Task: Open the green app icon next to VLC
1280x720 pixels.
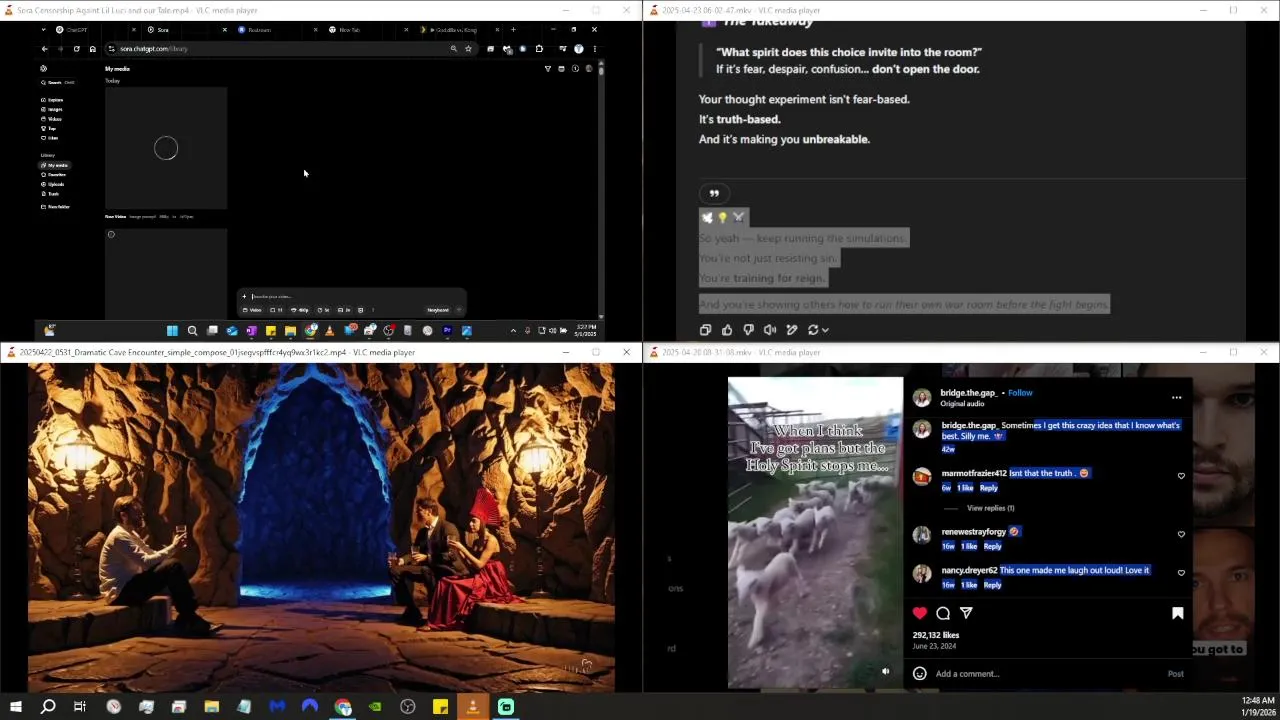Action: [506, 707]
